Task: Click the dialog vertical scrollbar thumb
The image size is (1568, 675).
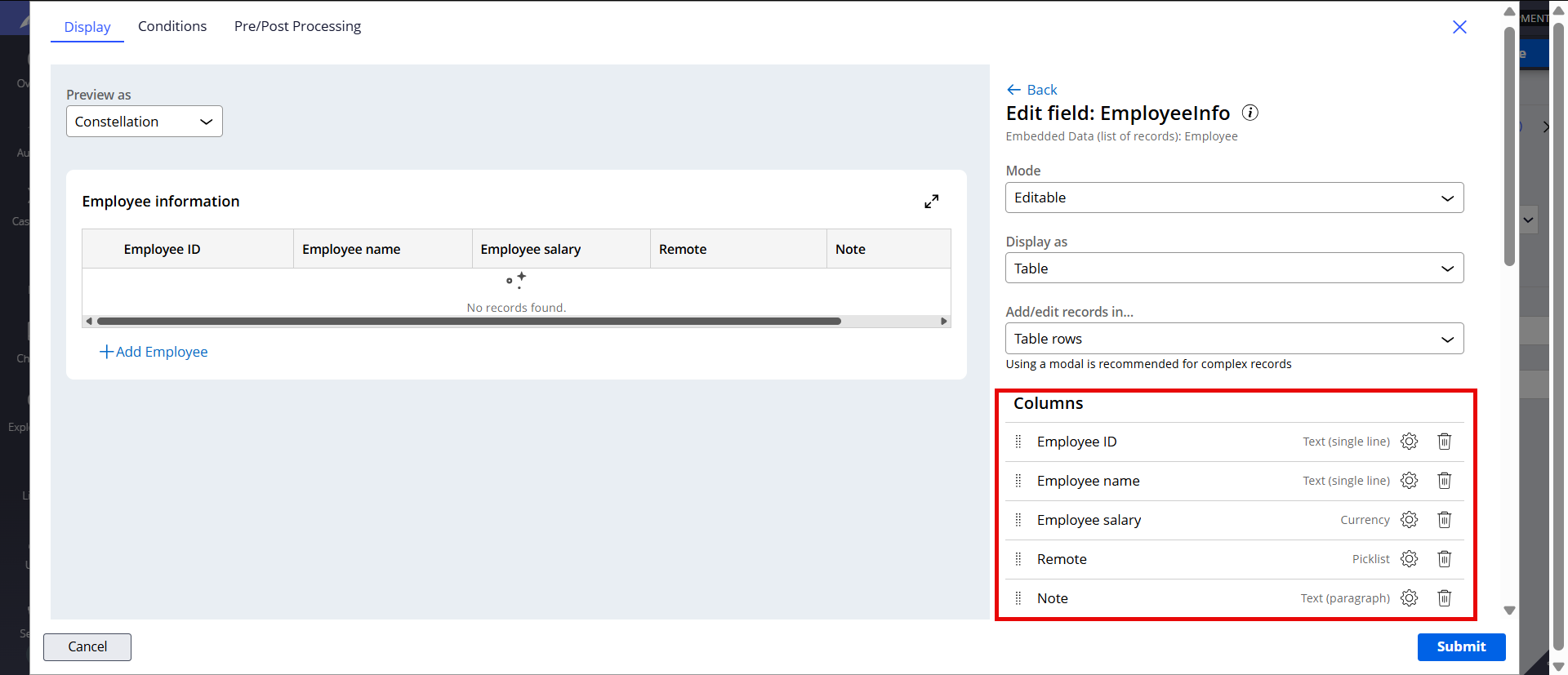Action: [1509, 147]
